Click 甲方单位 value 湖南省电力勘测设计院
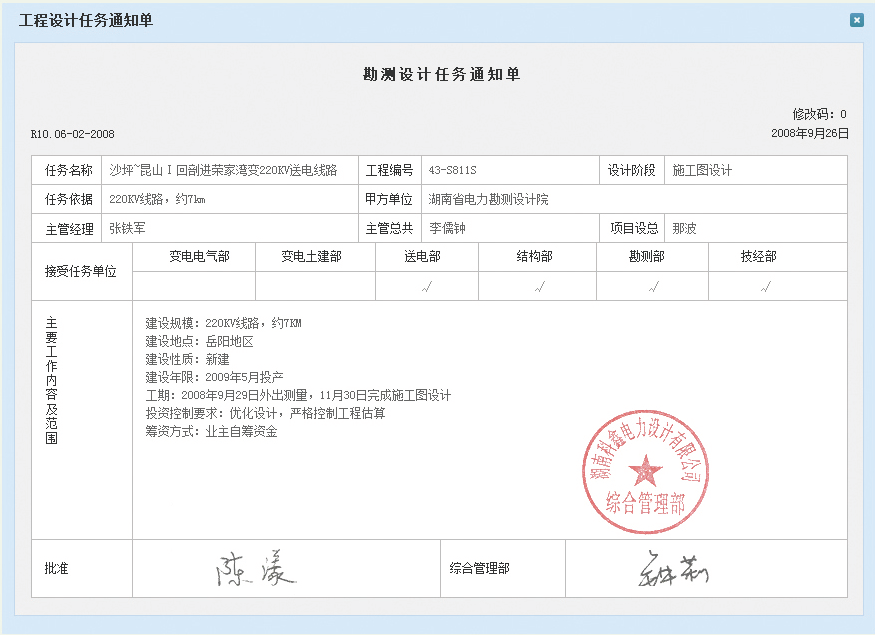This screenshot has width=875, height=635. point(488,200)
